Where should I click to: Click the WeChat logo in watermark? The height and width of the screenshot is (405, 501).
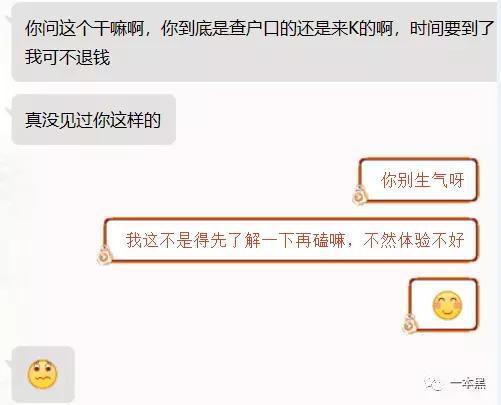point(433,384)
